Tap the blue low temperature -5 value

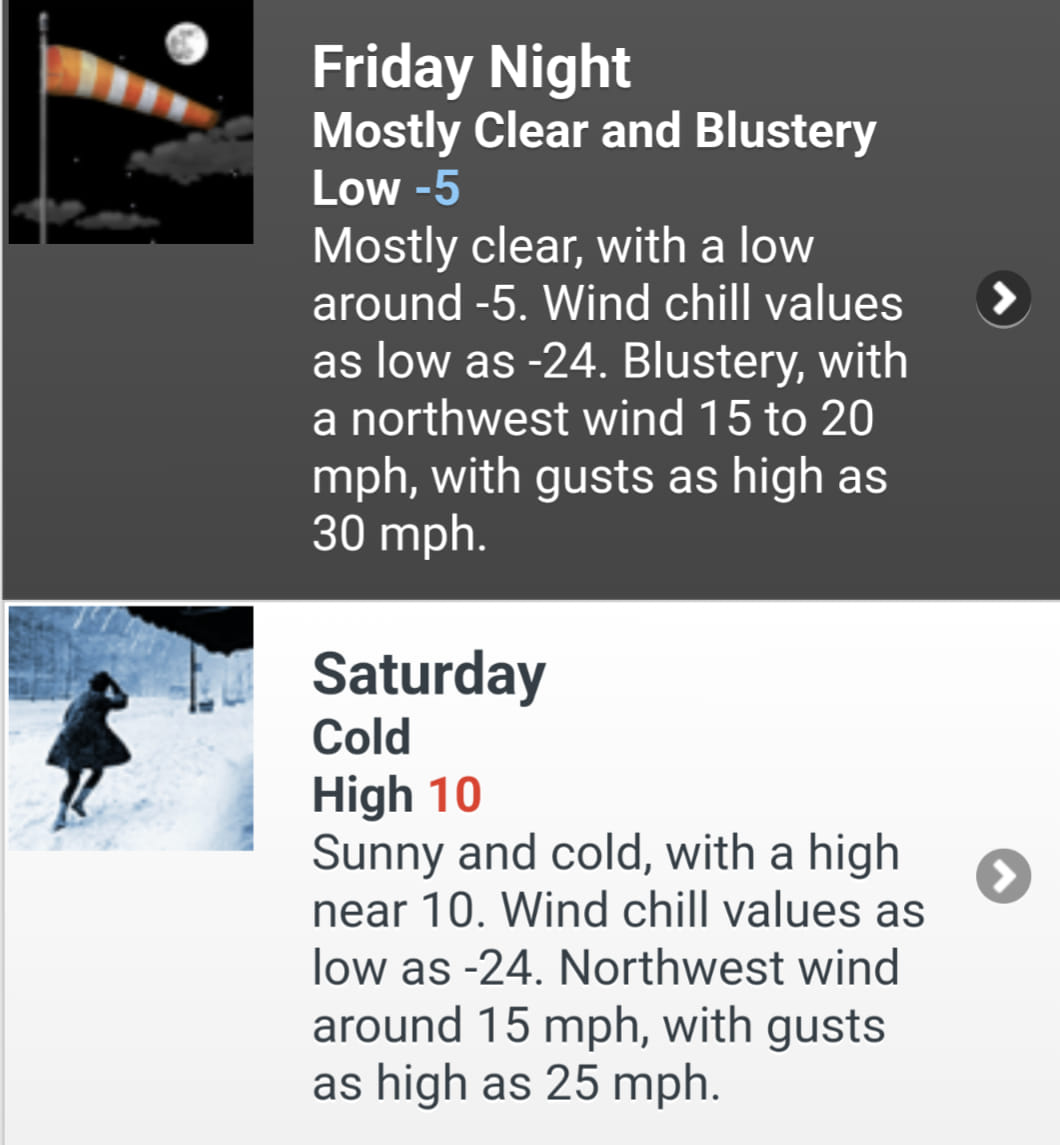tap(437, 188)
